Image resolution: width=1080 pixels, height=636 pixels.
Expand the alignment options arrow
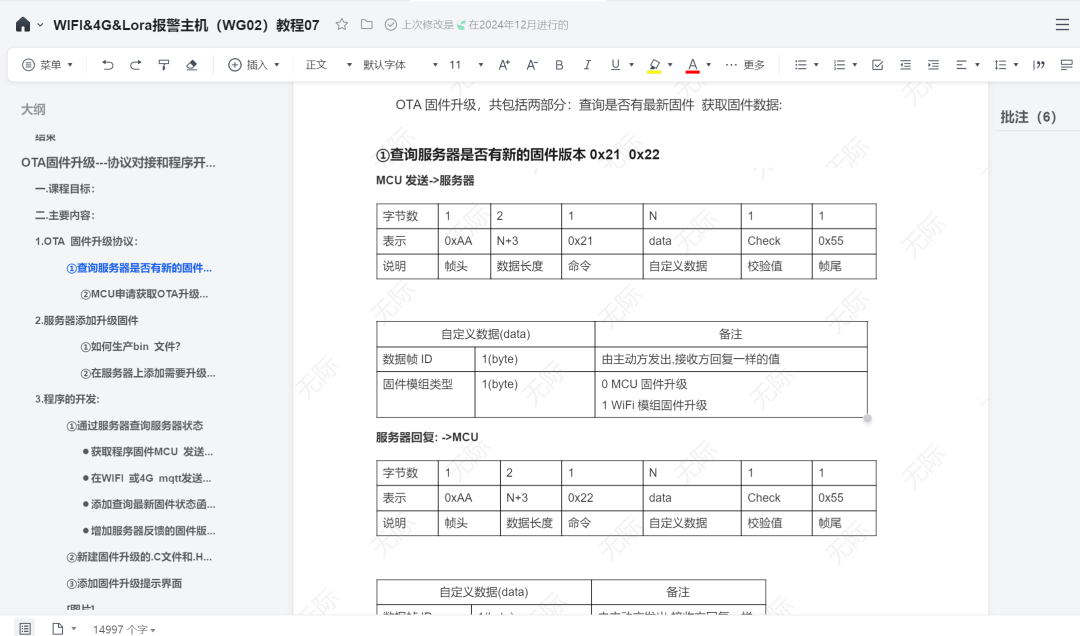[x=977, y=65]
